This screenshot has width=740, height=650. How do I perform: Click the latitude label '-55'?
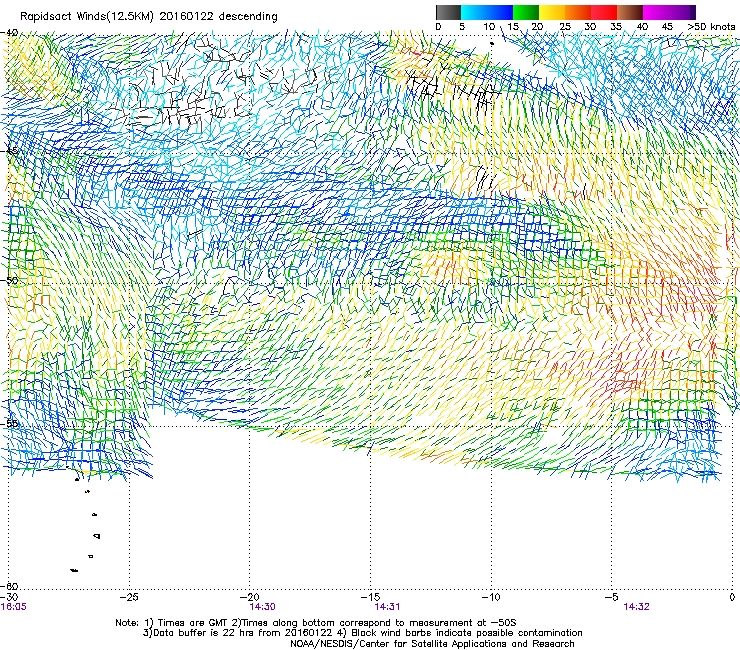click(x=9, y=423)
